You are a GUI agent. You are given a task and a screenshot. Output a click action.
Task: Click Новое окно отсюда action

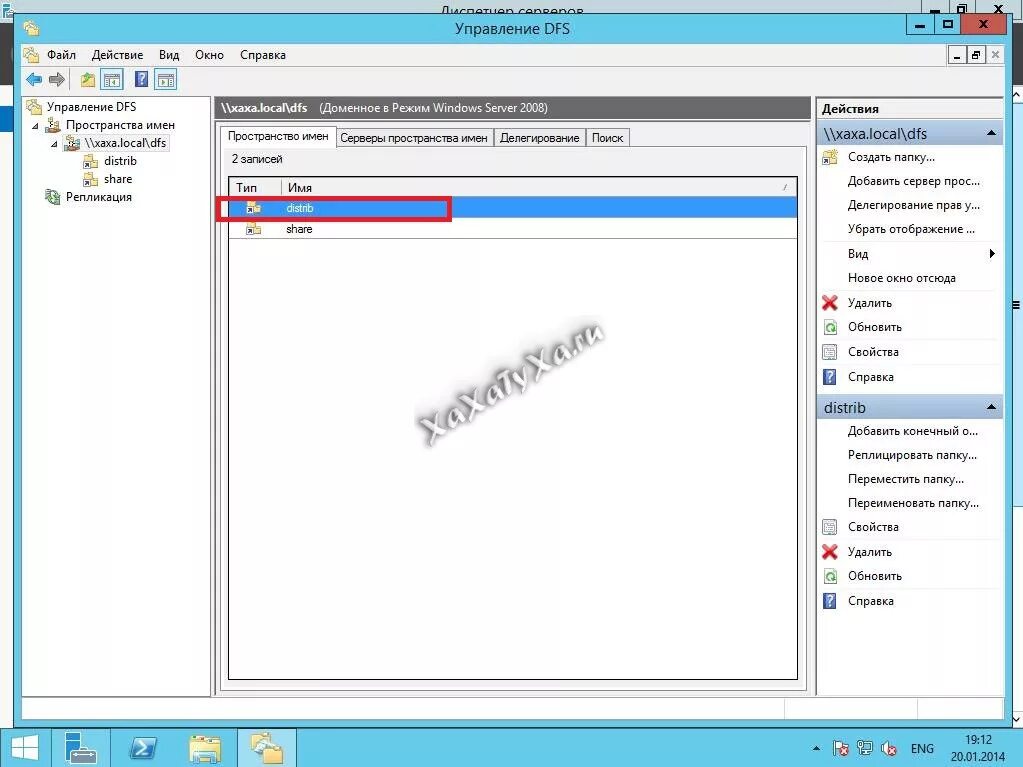(x=902, y=278)
